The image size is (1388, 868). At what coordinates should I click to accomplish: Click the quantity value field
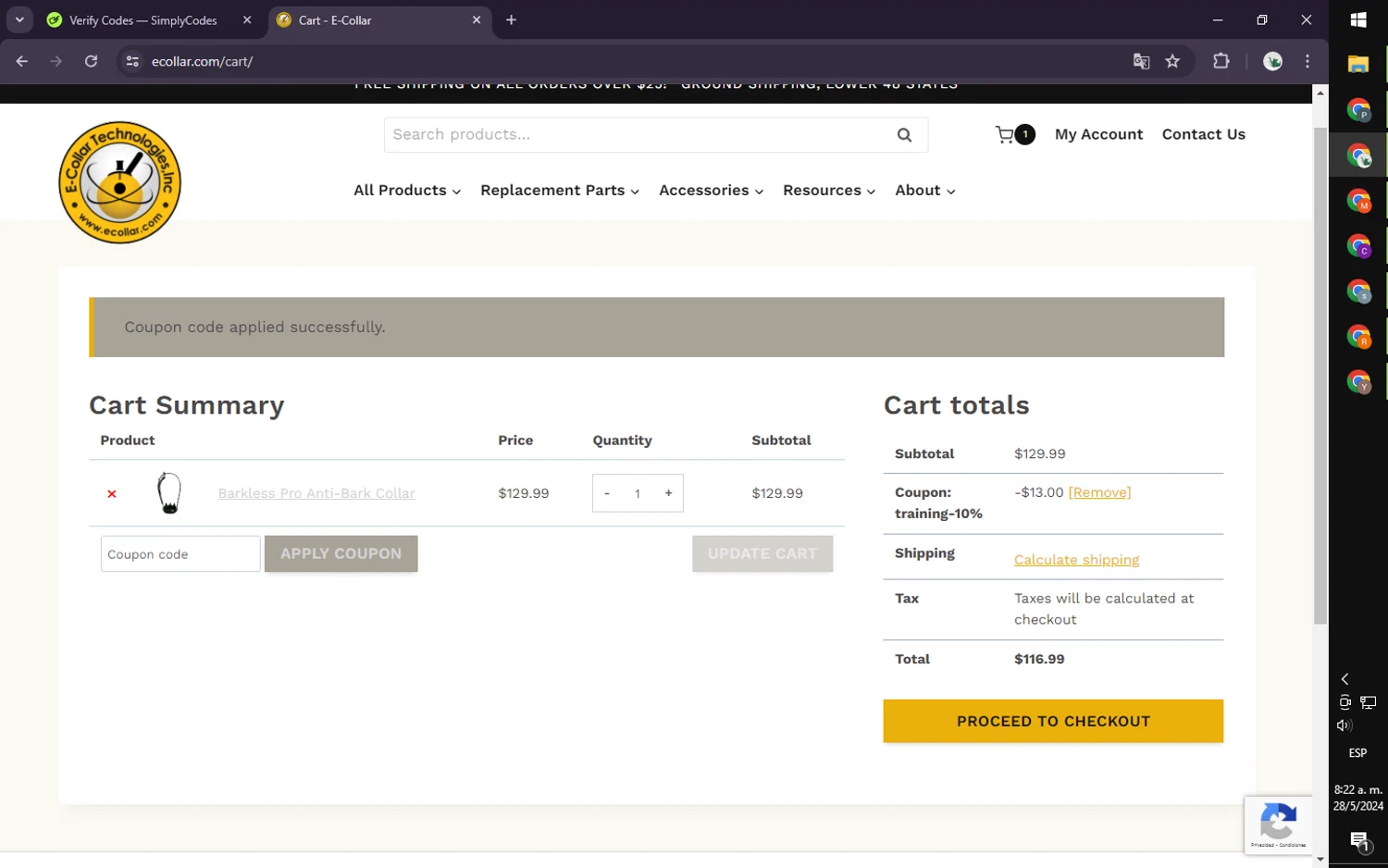(638, 493)
